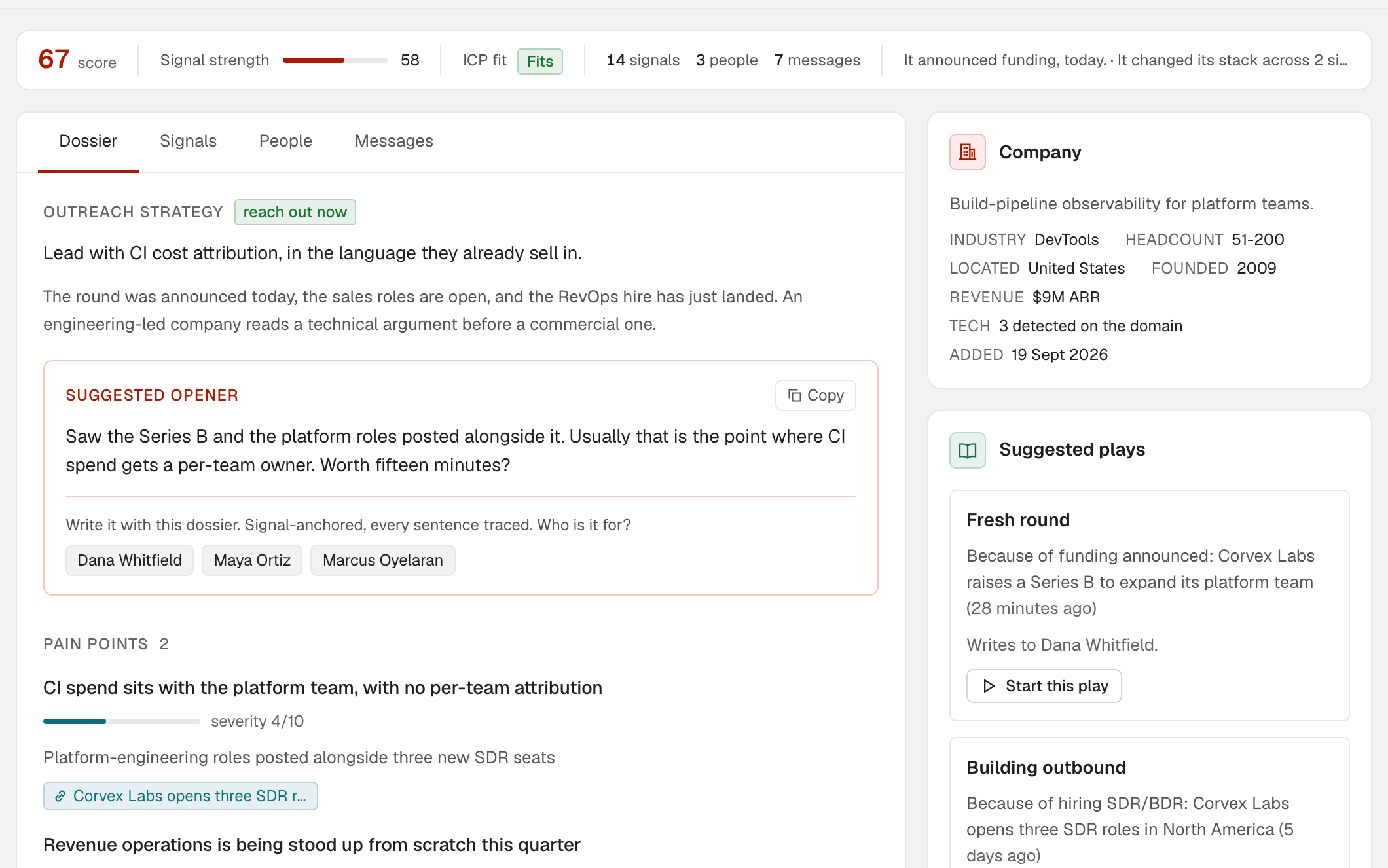Click the severity 4/10 bar

[x=122, y=721]
